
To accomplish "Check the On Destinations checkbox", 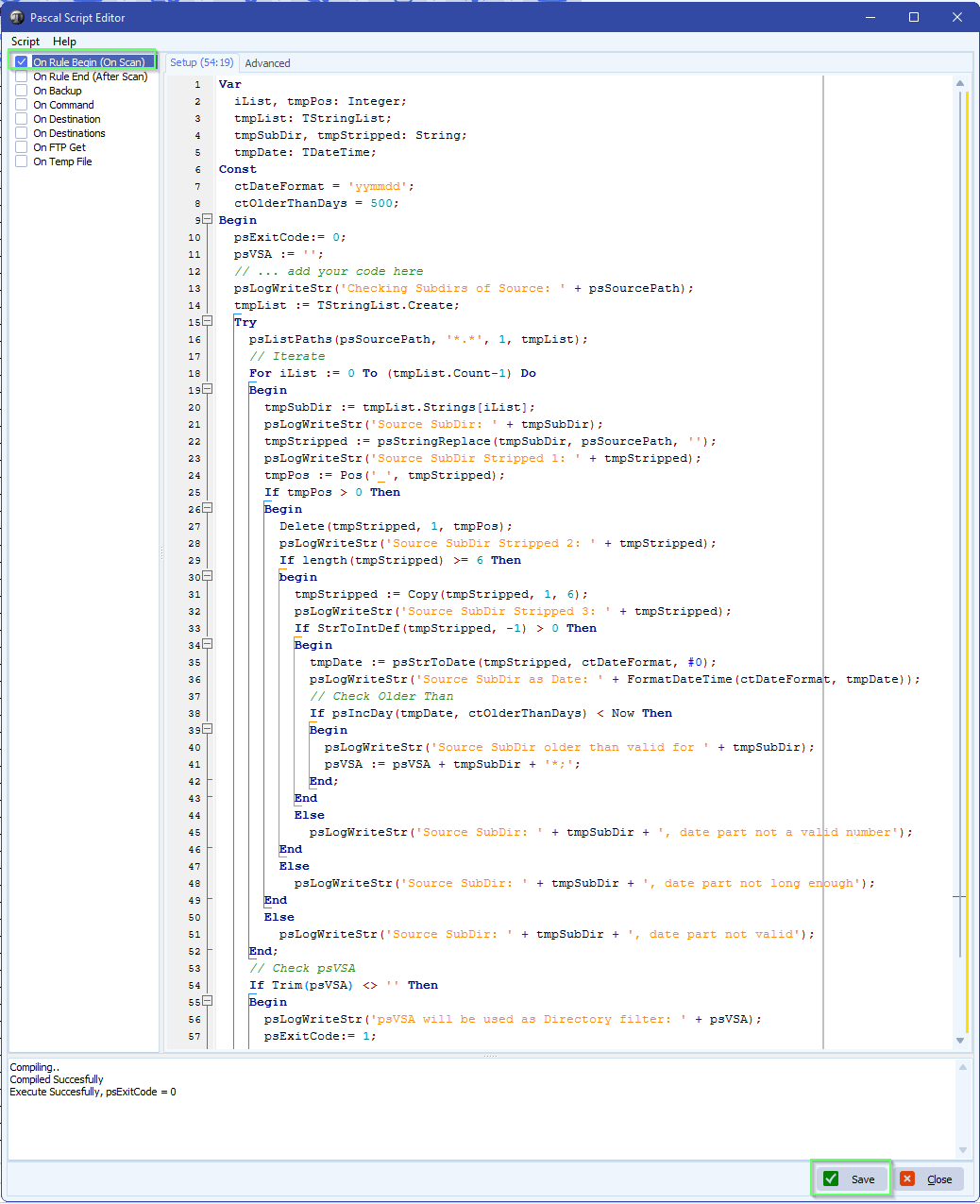I will tap(21, 133).
